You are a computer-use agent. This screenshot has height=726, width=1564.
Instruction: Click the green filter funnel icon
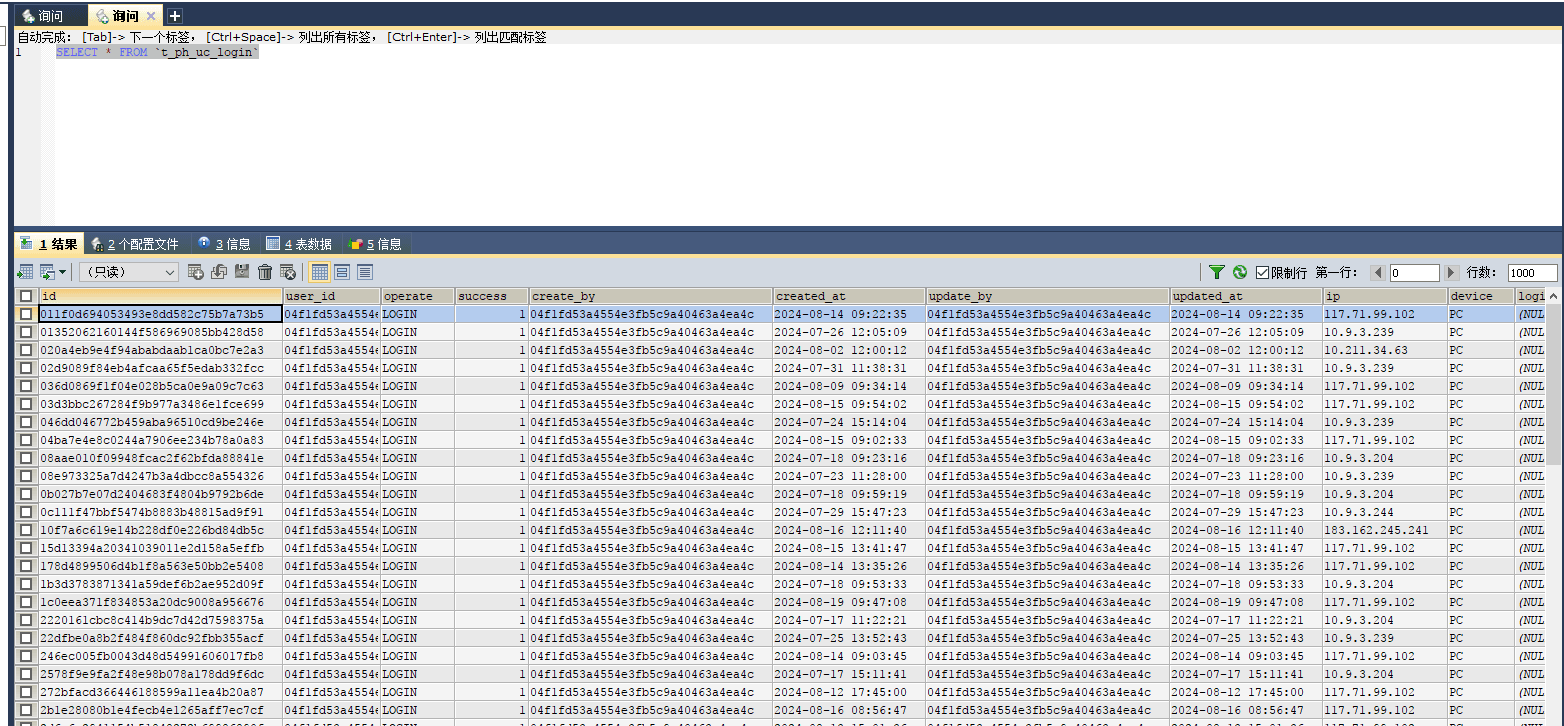pyautogui.click(x=1217, y=272)
